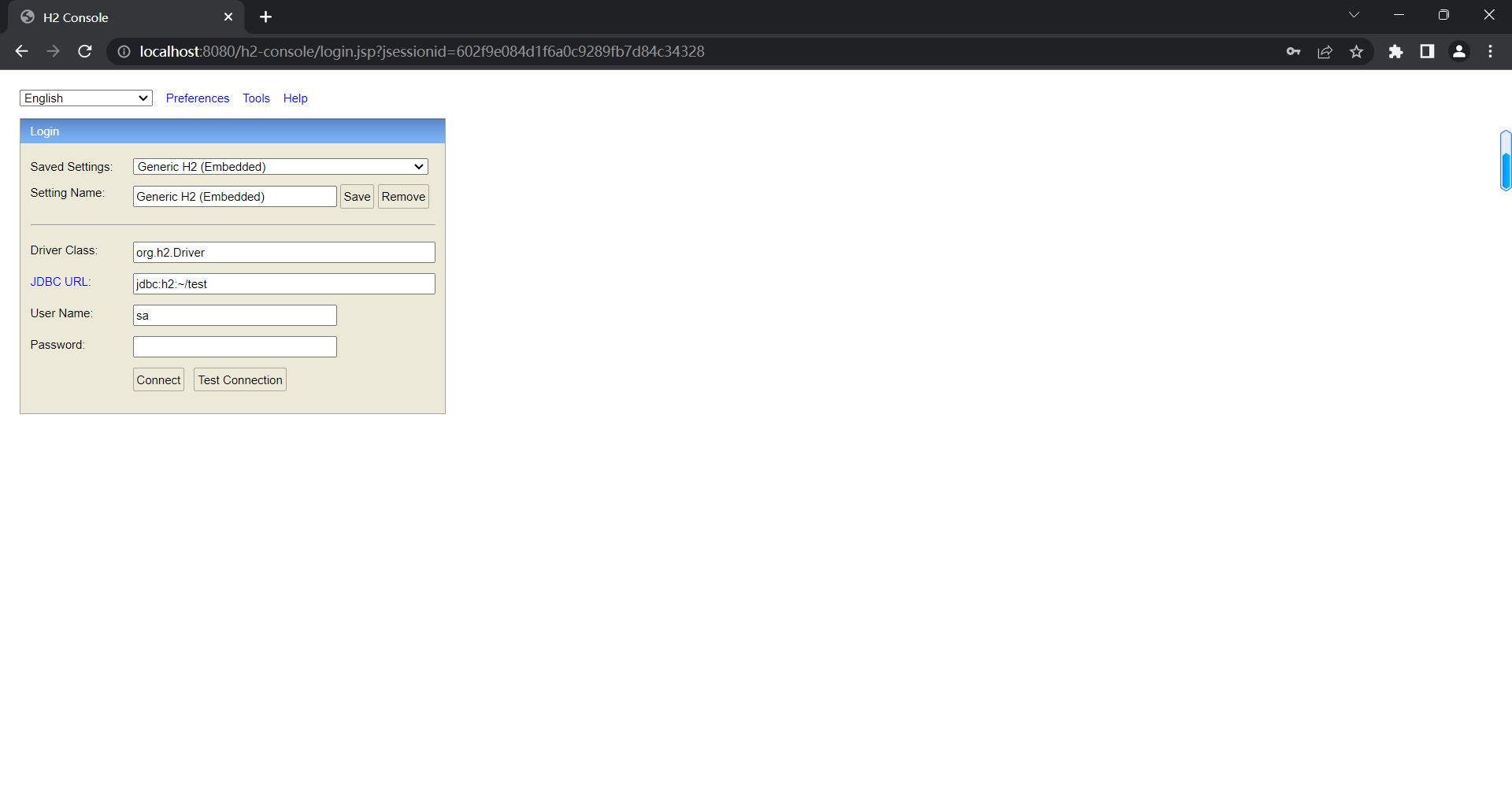Viewport: 1512px width, 803px height.
Task: Open Saved Settings dropdown
Action: (280, 166)
